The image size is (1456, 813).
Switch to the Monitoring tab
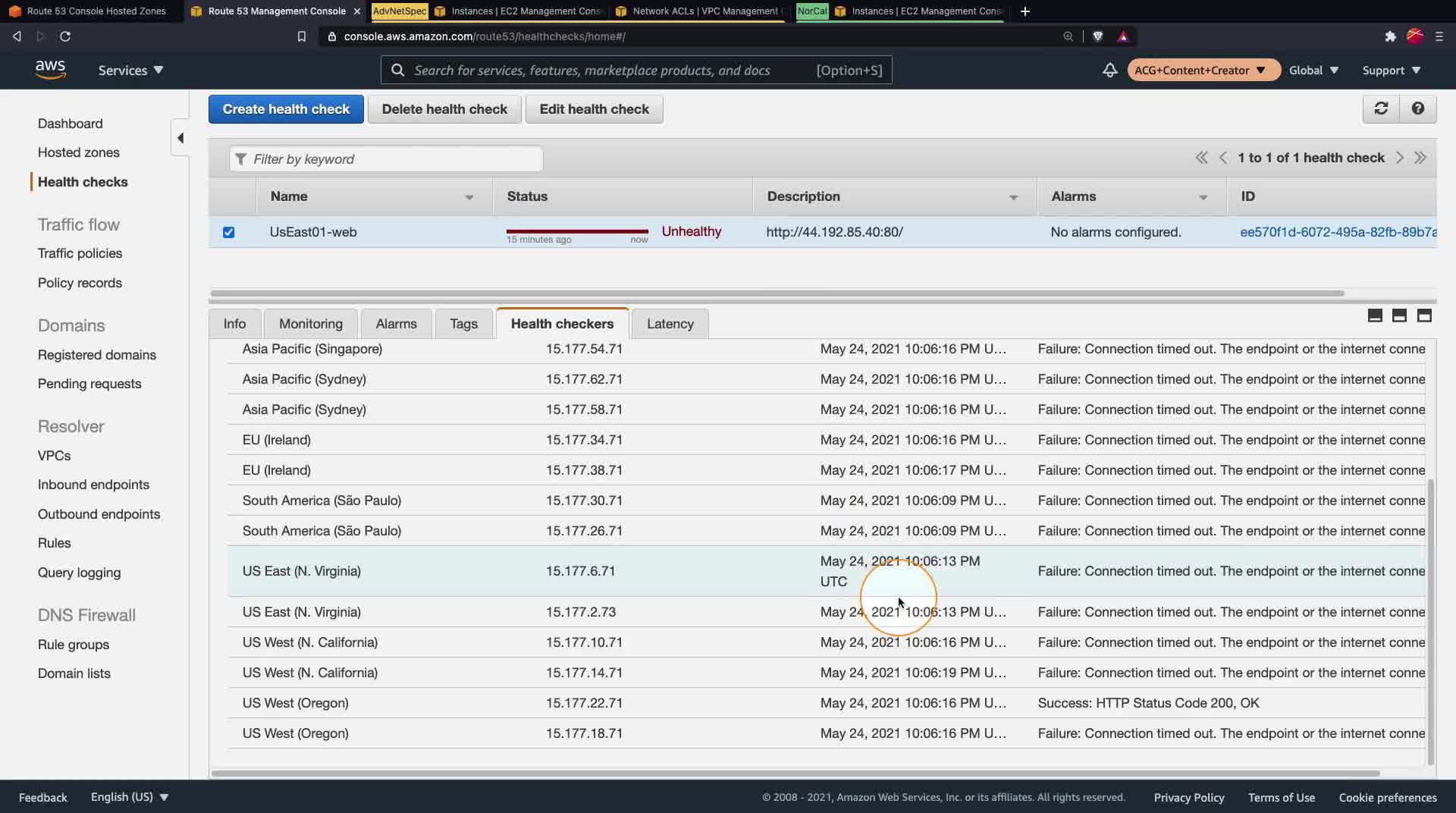pyautogui.click(x=311, y=324)
